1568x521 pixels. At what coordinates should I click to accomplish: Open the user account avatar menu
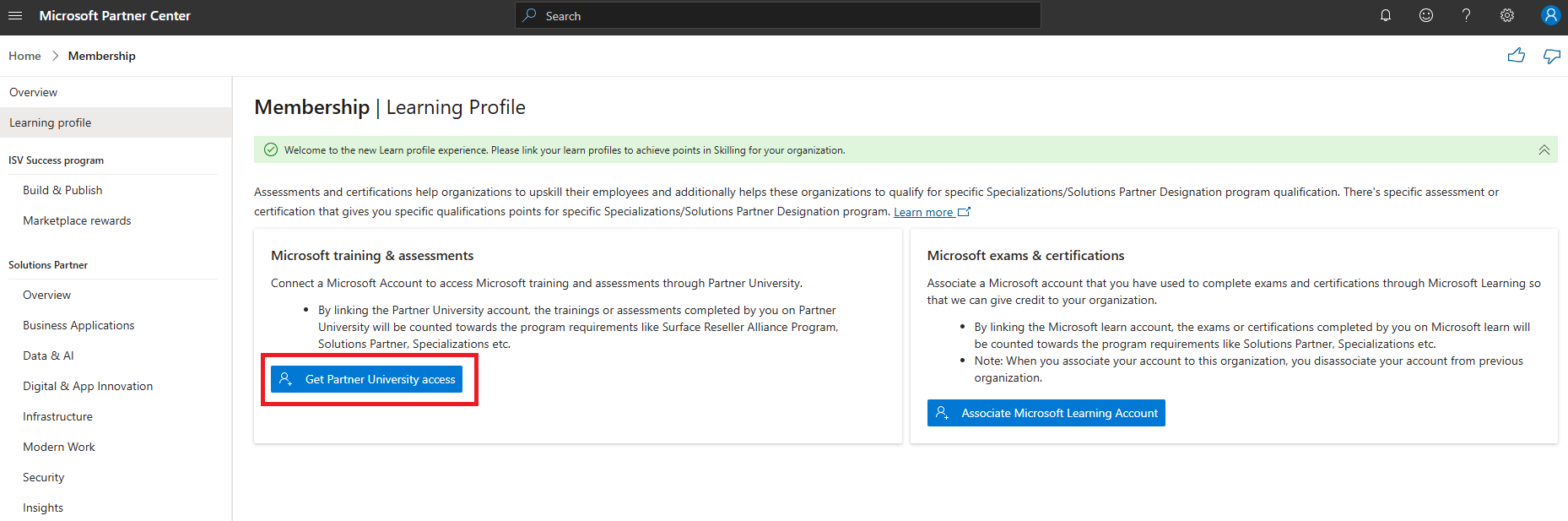coord(1550,15)
